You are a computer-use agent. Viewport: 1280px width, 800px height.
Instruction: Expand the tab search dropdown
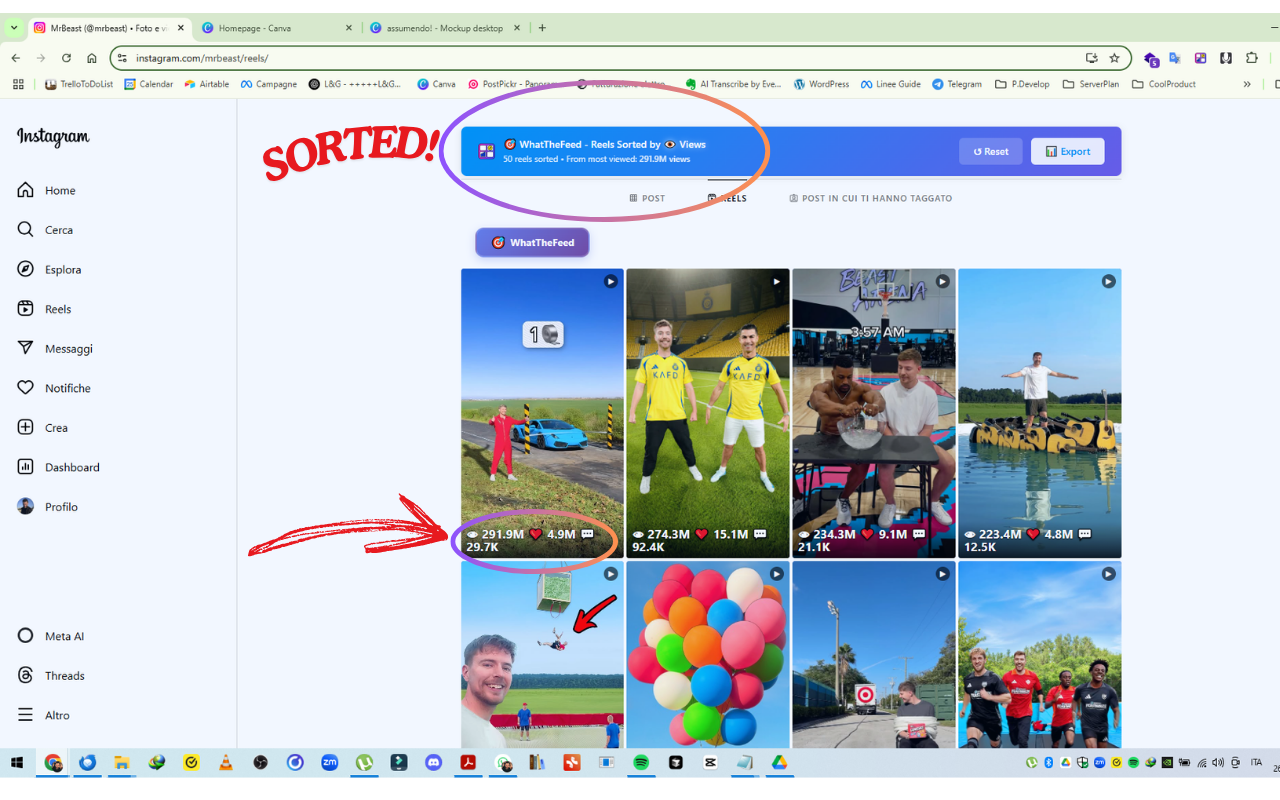click(14, 28)
